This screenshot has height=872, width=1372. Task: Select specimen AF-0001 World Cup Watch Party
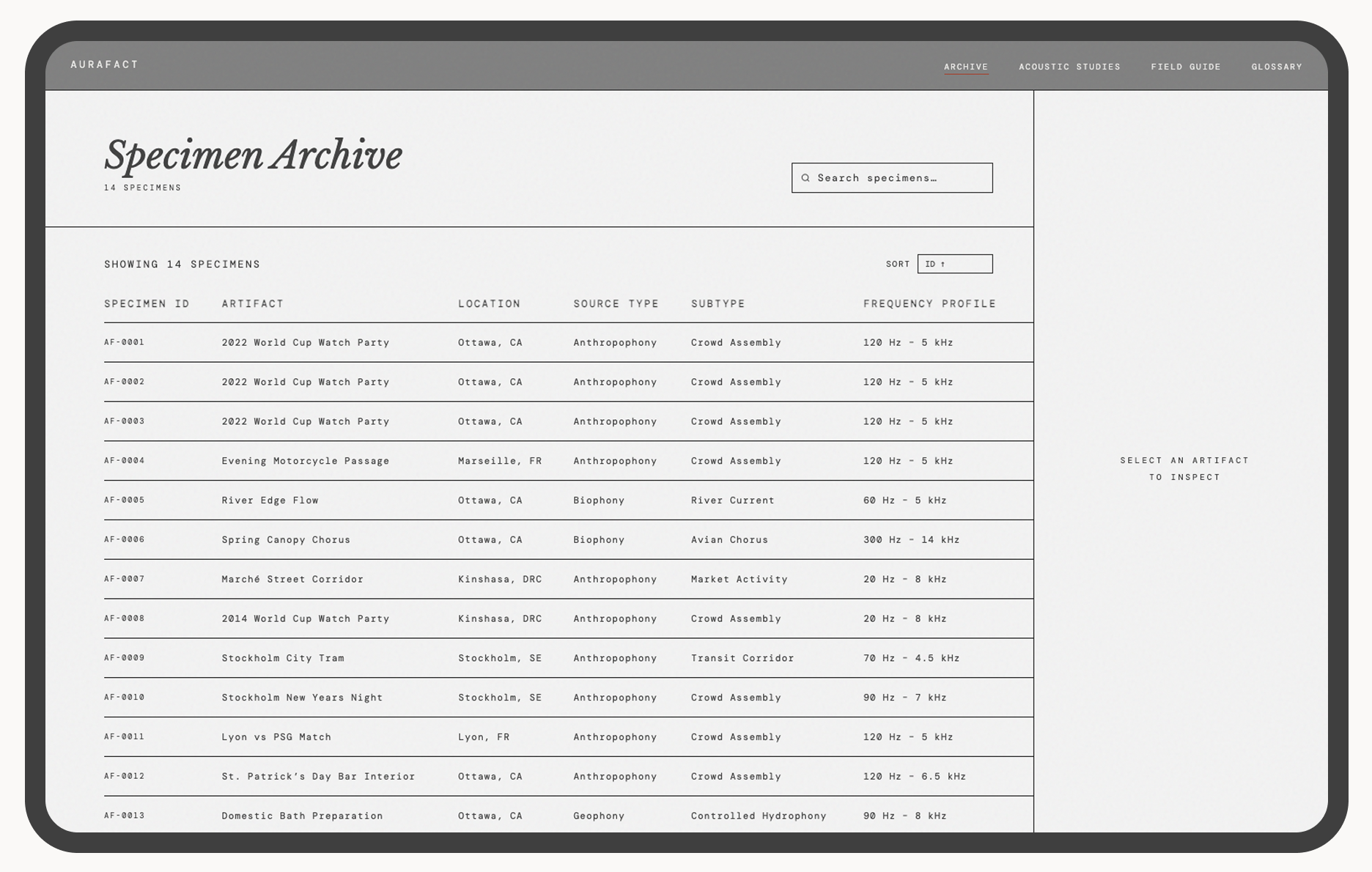[305, 342]
